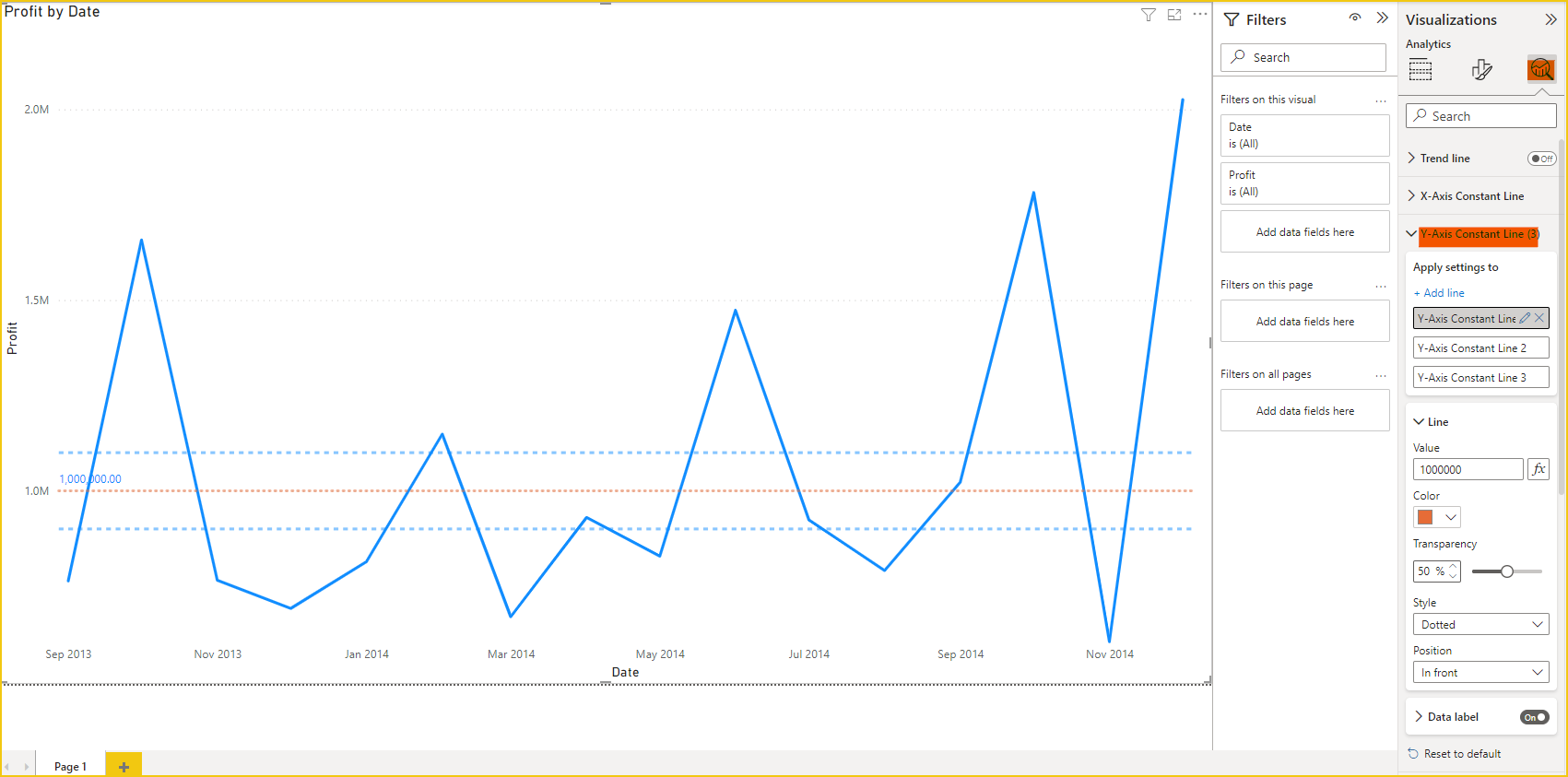1568x777 pixels.
Task: Open the Analytics pane icon
Action: click(1541, 69)
